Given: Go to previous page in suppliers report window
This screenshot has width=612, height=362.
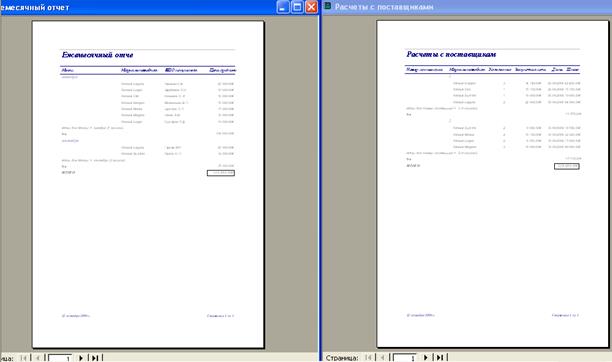Looking at the screenshot, I should pyautogui.click(x=382, y=357).
